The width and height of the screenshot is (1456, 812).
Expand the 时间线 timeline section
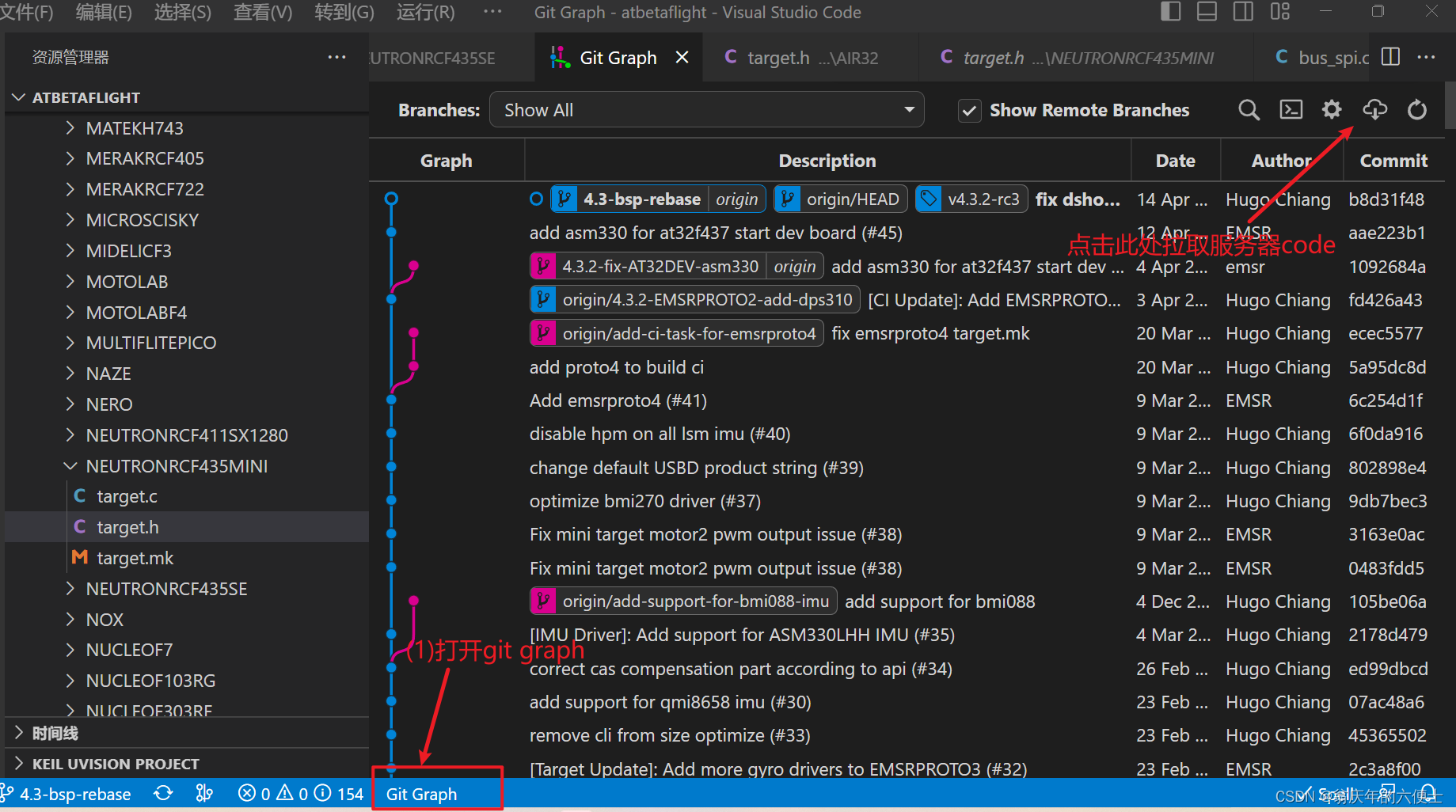click(187, 733)
